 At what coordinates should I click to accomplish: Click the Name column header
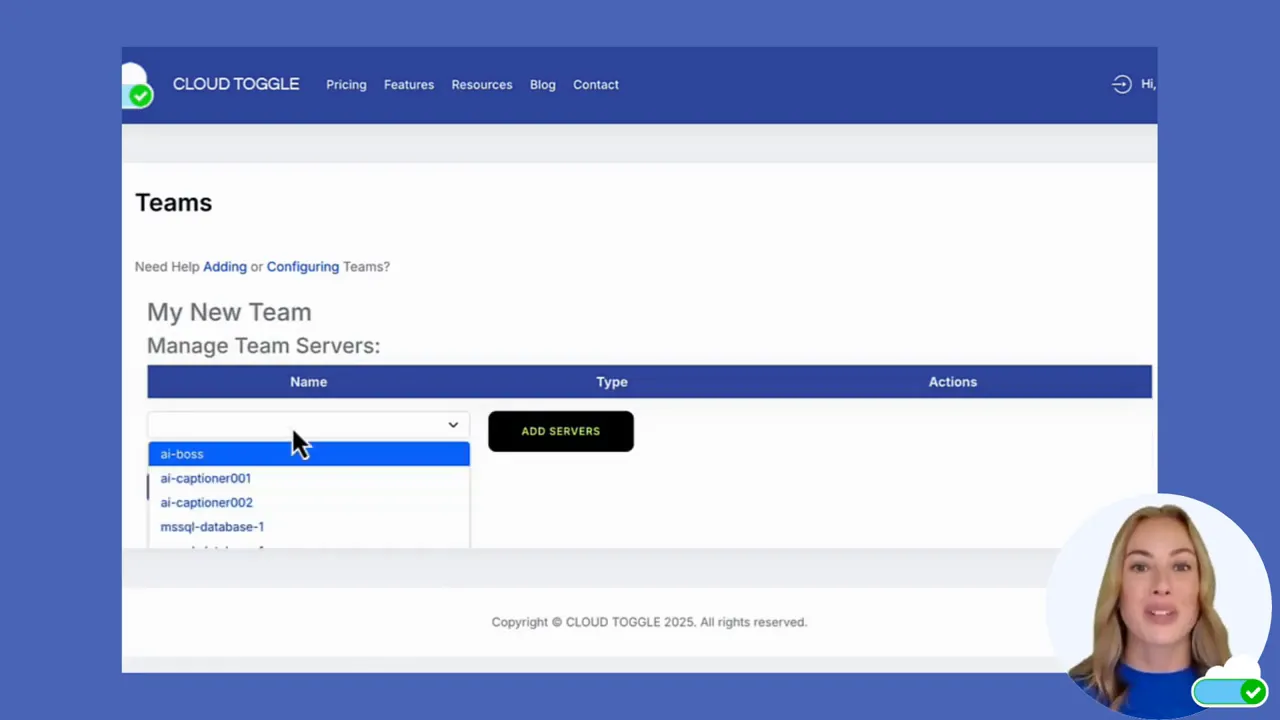[x=308, y=381]
